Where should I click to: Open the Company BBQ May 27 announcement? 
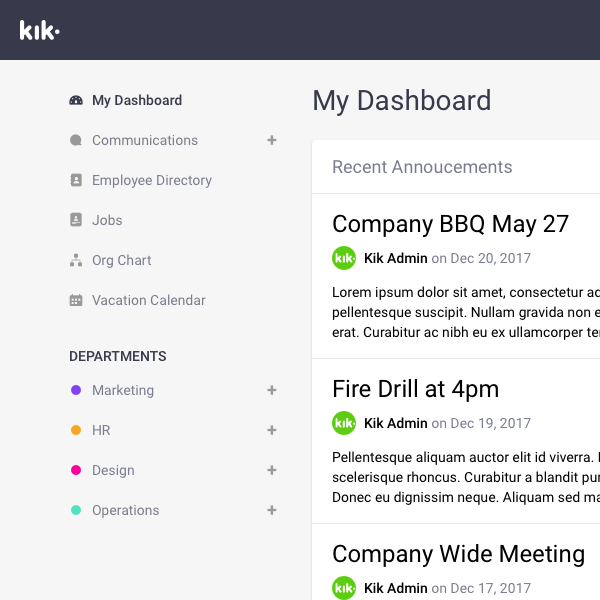(x=450, y=224)
